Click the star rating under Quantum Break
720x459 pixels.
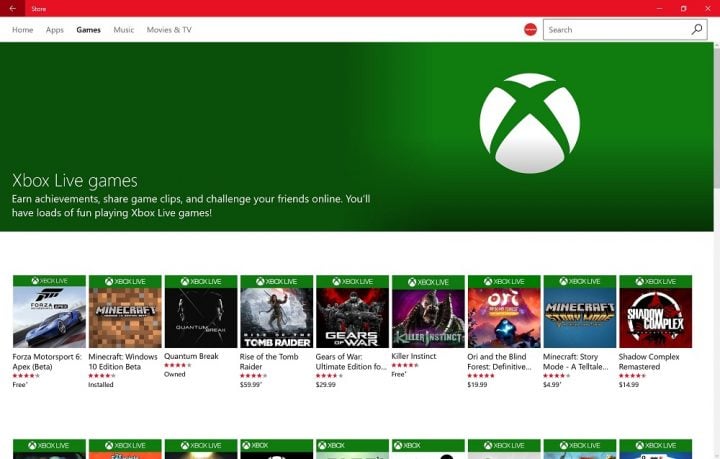(x=178, y=365)
